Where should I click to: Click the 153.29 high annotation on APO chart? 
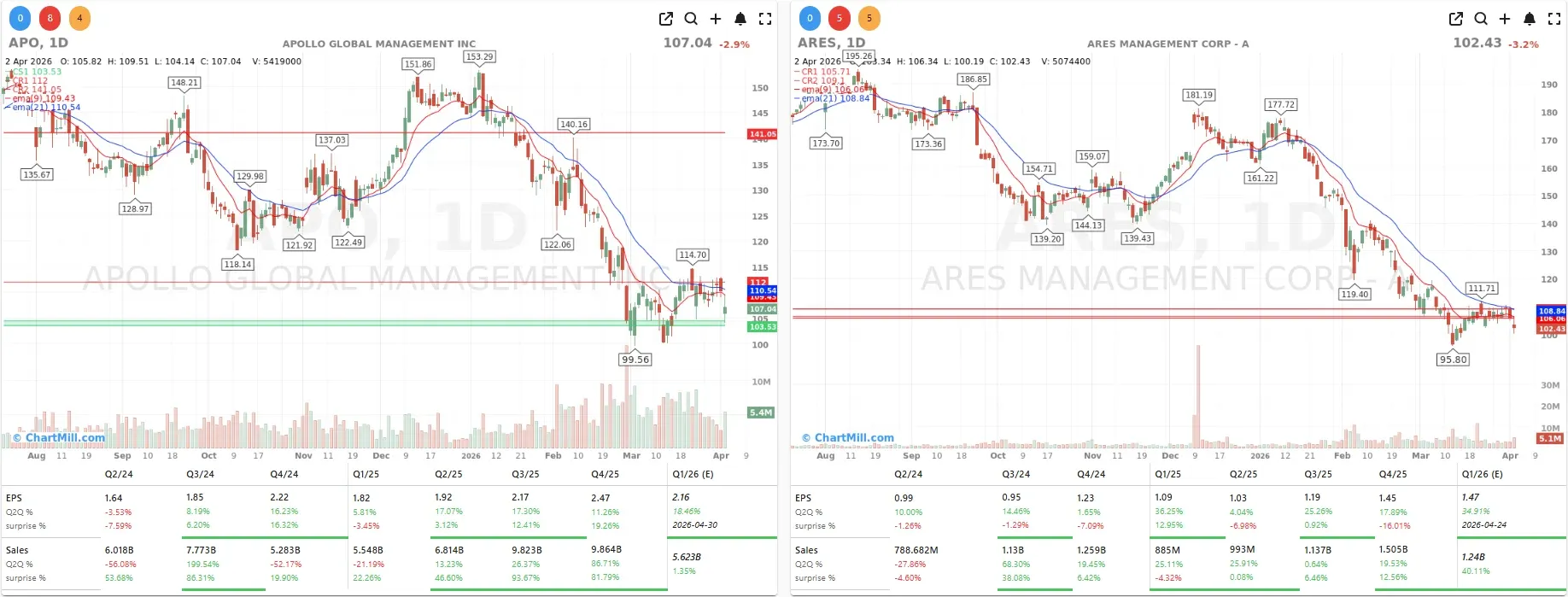pyautogui.click(x=479, y=56)
